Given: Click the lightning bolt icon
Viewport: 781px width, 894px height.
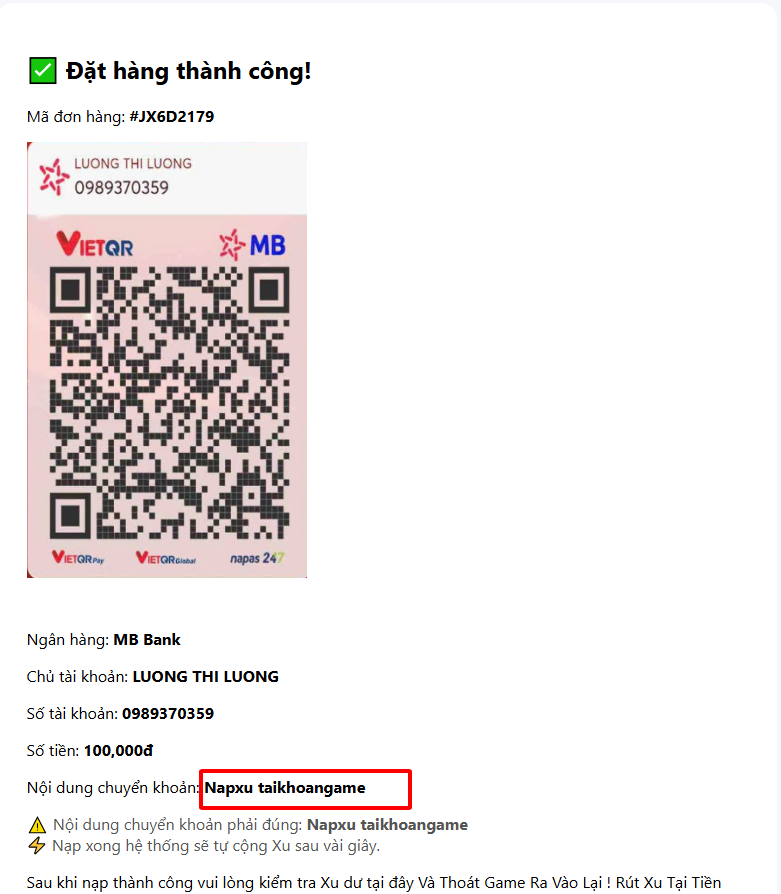Looking at the screenshot, I should [x=36, y=846].
